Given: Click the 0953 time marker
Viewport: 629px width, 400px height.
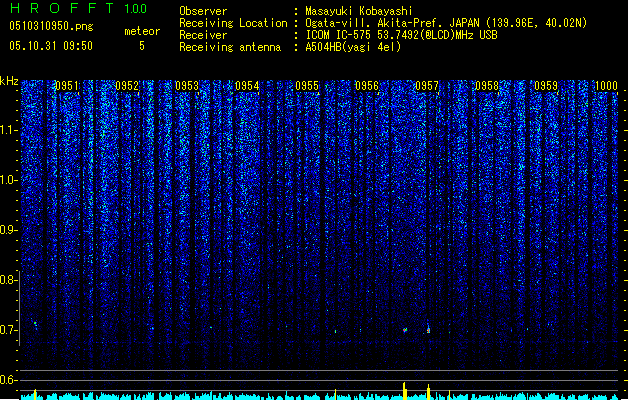Looking at the screenshot, I should click(187, 86).
